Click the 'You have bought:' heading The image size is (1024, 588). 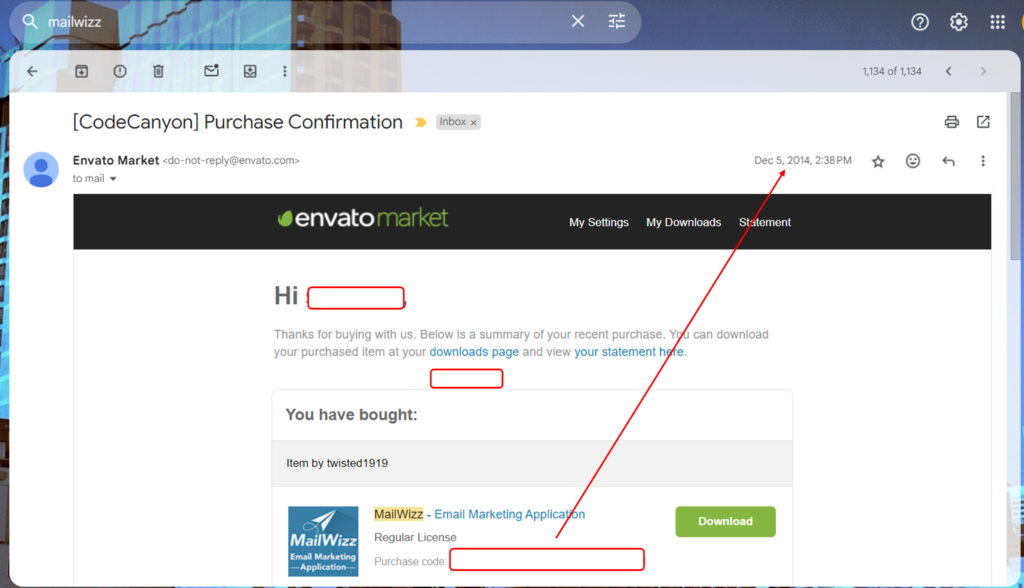tap(351, 415)
